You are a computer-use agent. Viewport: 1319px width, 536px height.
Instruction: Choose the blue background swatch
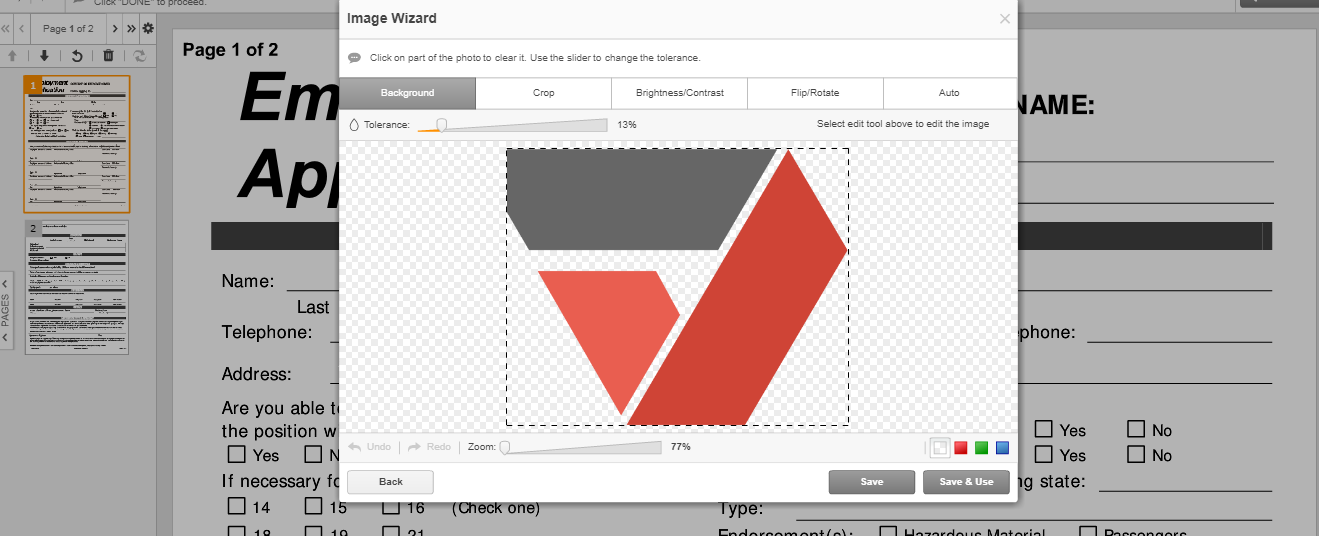[x=1003, y=448]
